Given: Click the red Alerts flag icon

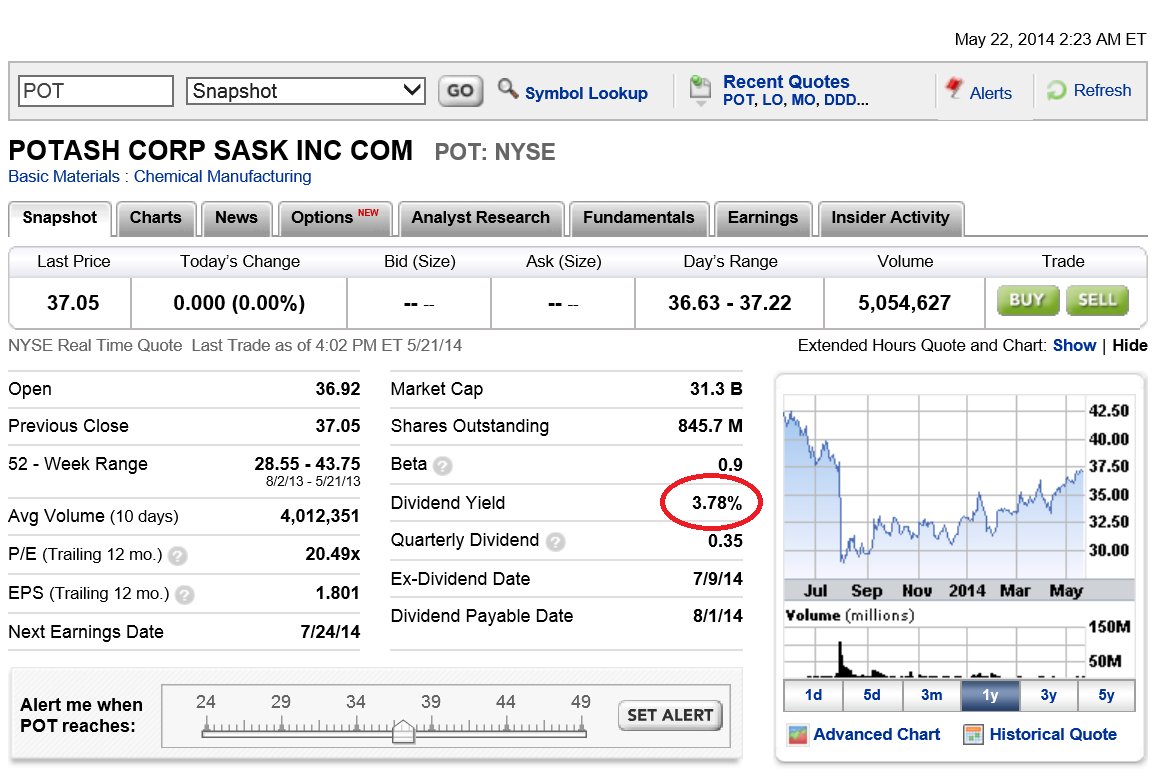Looking at the screenshot, I should click(953, 90).
